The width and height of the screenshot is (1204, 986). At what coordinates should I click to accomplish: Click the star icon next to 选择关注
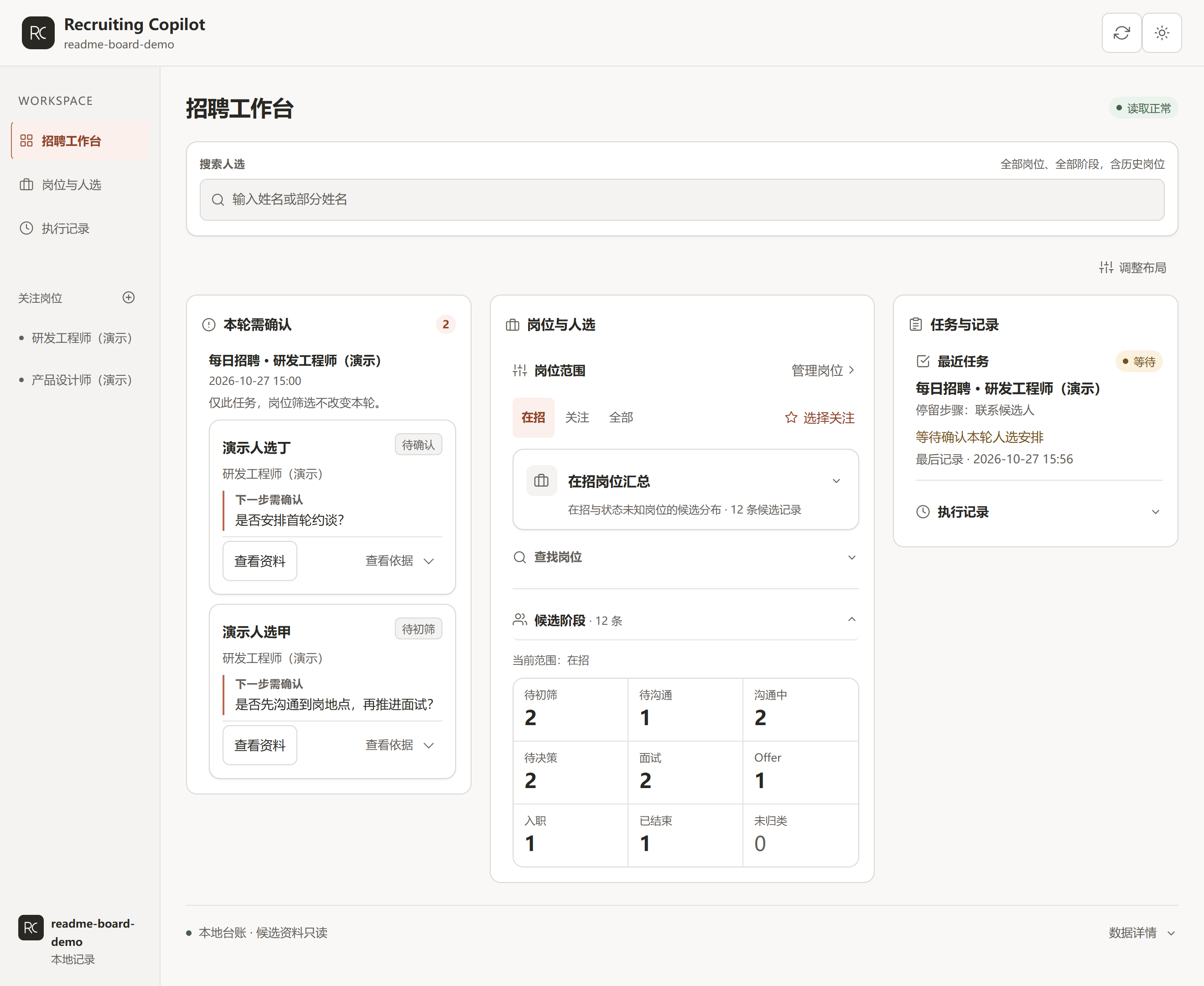(790, 418)
